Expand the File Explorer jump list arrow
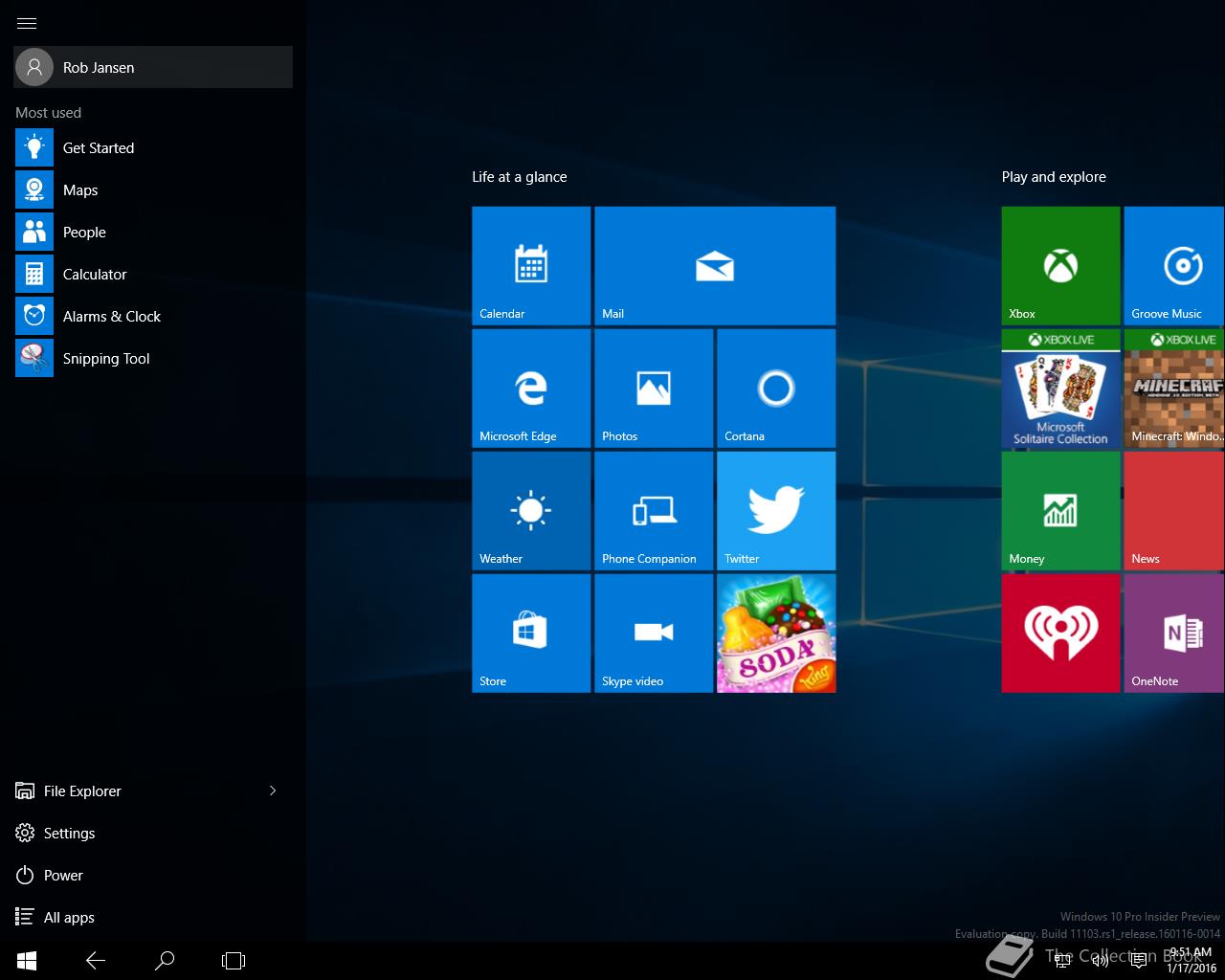The width and height of the screenshot is (1225, 980). (273, 791)
